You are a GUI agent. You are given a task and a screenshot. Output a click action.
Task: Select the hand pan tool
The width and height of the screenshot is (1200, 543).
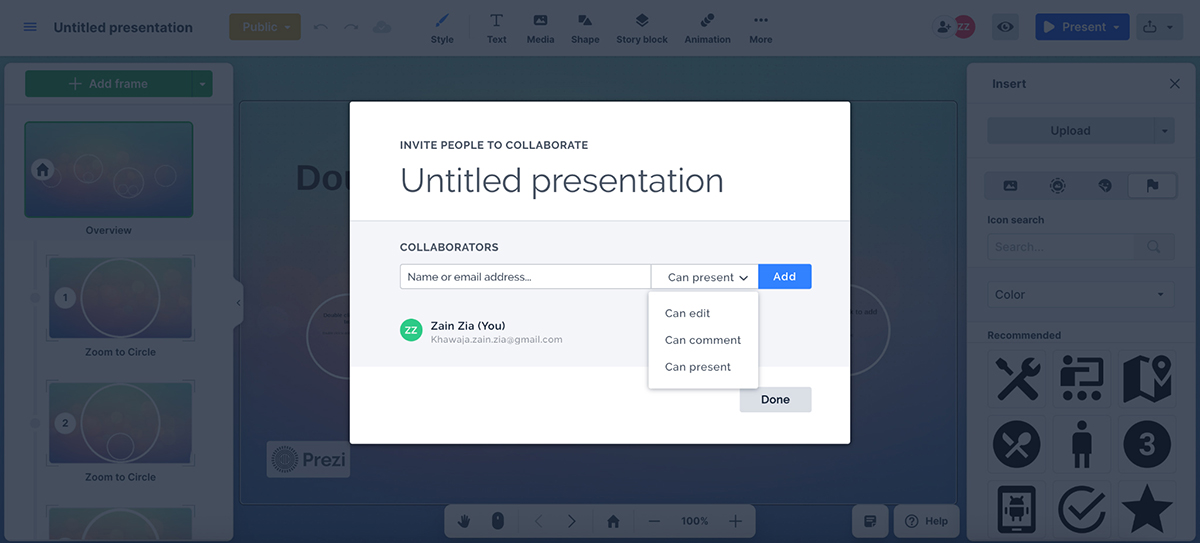pyautogui.click(x=464, y=521)
